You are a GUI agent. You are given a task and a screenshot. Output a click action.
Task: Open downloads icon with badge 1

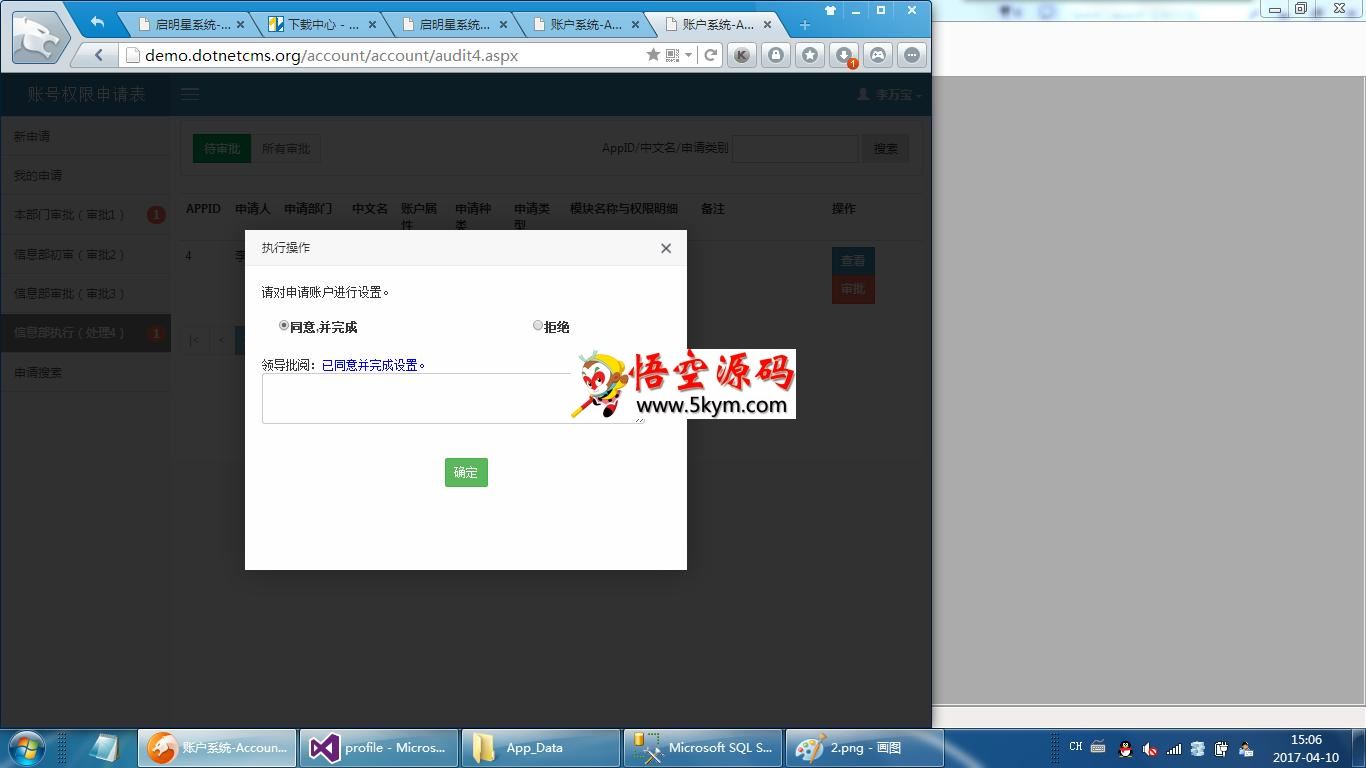point(844,56)
